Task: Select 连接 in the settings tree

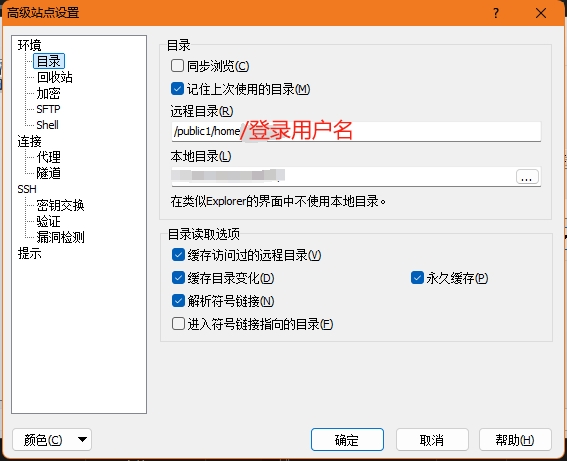Action: (29, 141)
